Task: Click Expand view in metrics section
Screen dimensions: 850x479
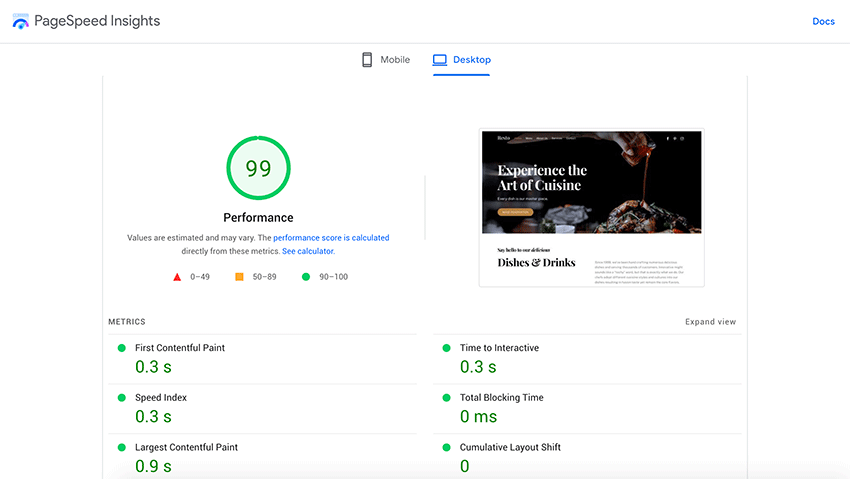Action: tap(710, 321)
